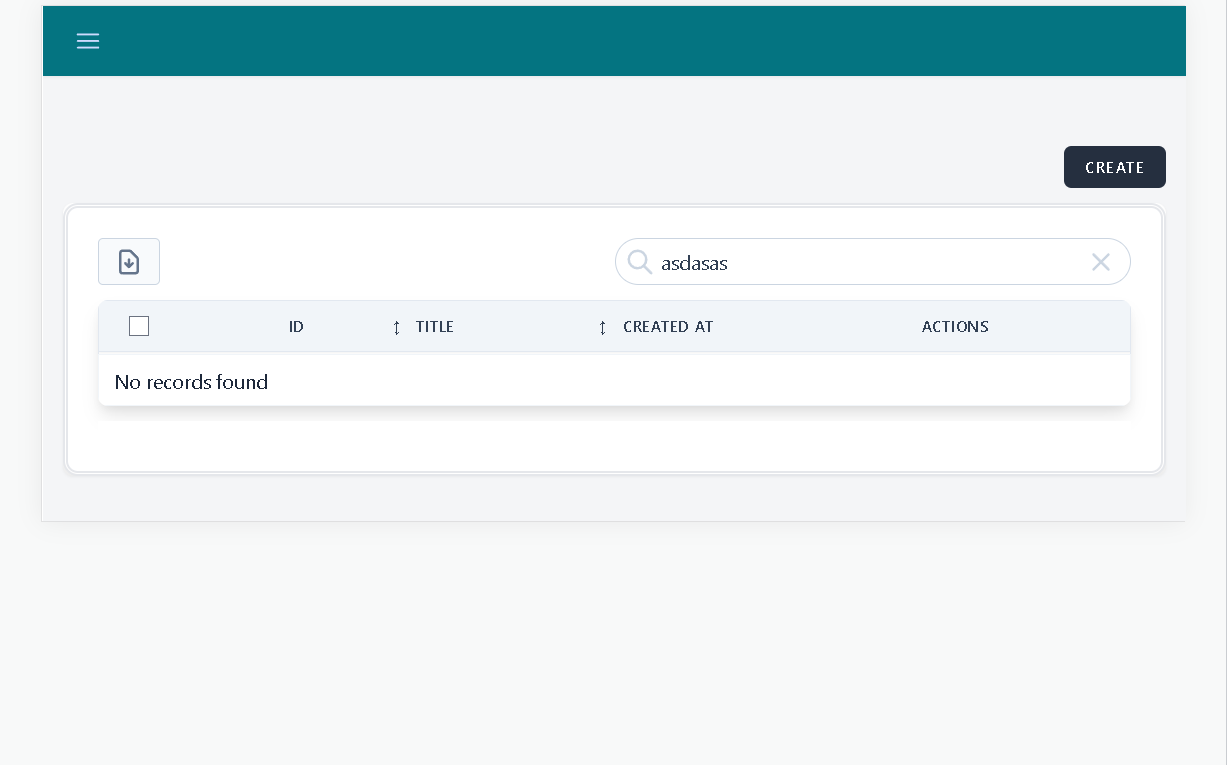This screenshot has width=1227, height=765.
Task: Toggle sort arrow beside CREATED AT column
Action: pyautogui.click(x=602, y=327)
